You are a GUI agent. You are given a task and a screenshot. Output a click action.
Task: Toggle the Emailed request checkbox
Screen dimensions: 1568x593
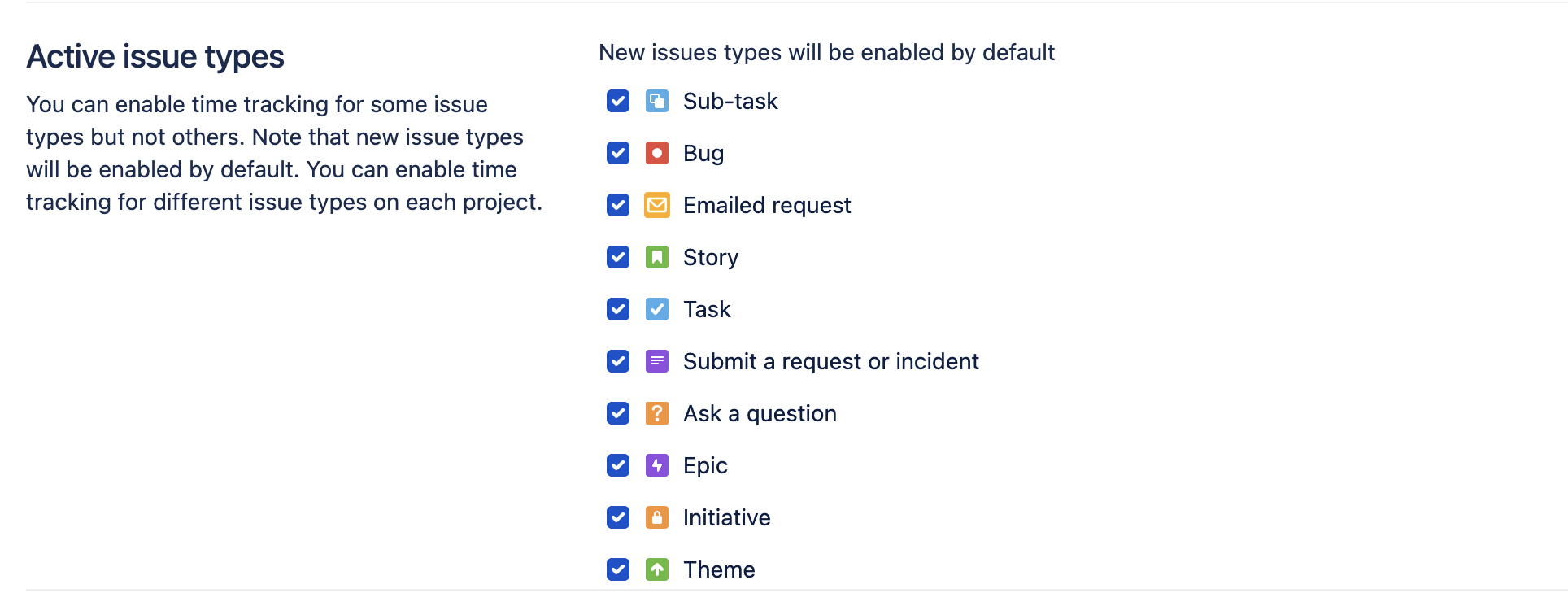pyautogui.click(x=618, y=205)
